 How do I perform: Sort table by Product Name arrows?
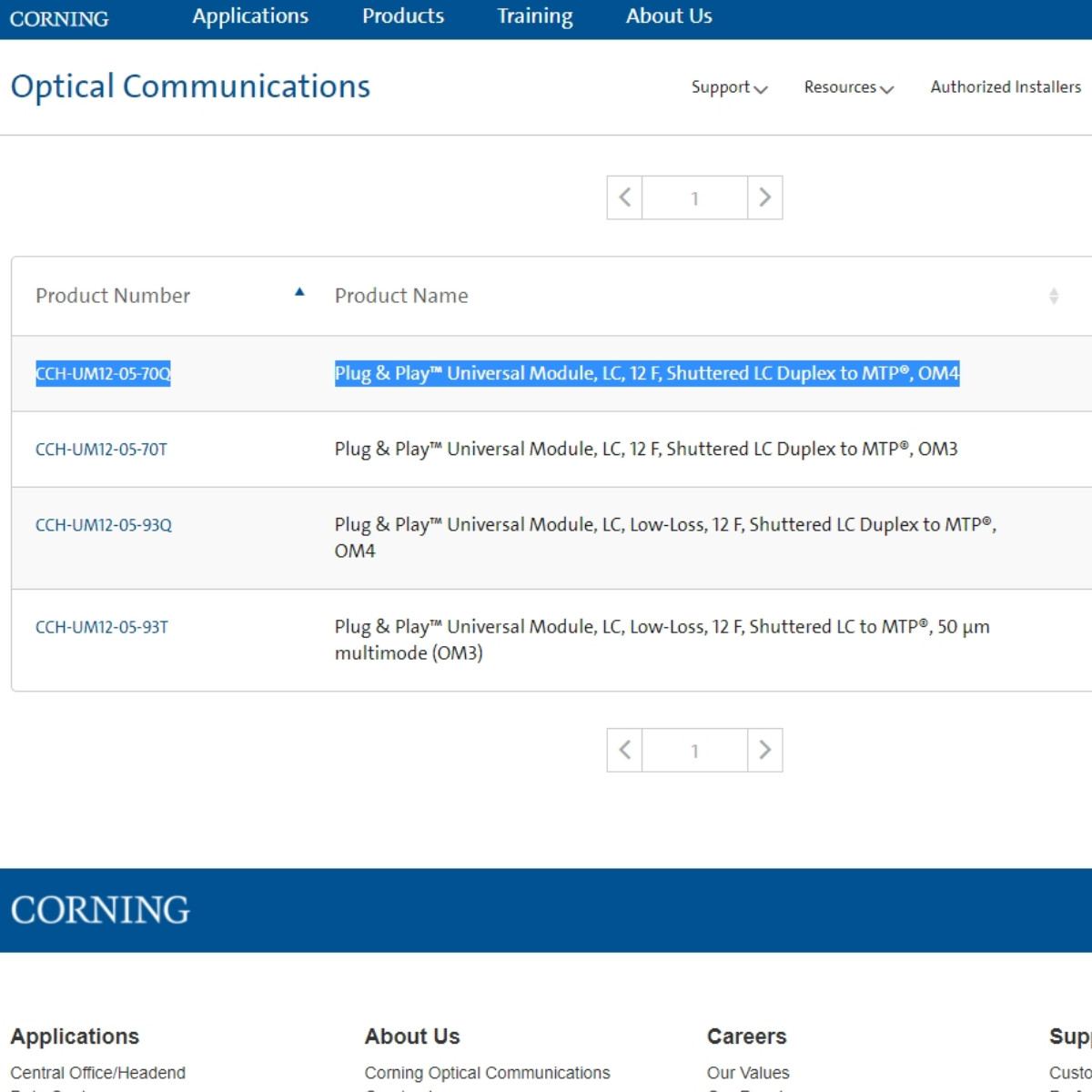1054,296
